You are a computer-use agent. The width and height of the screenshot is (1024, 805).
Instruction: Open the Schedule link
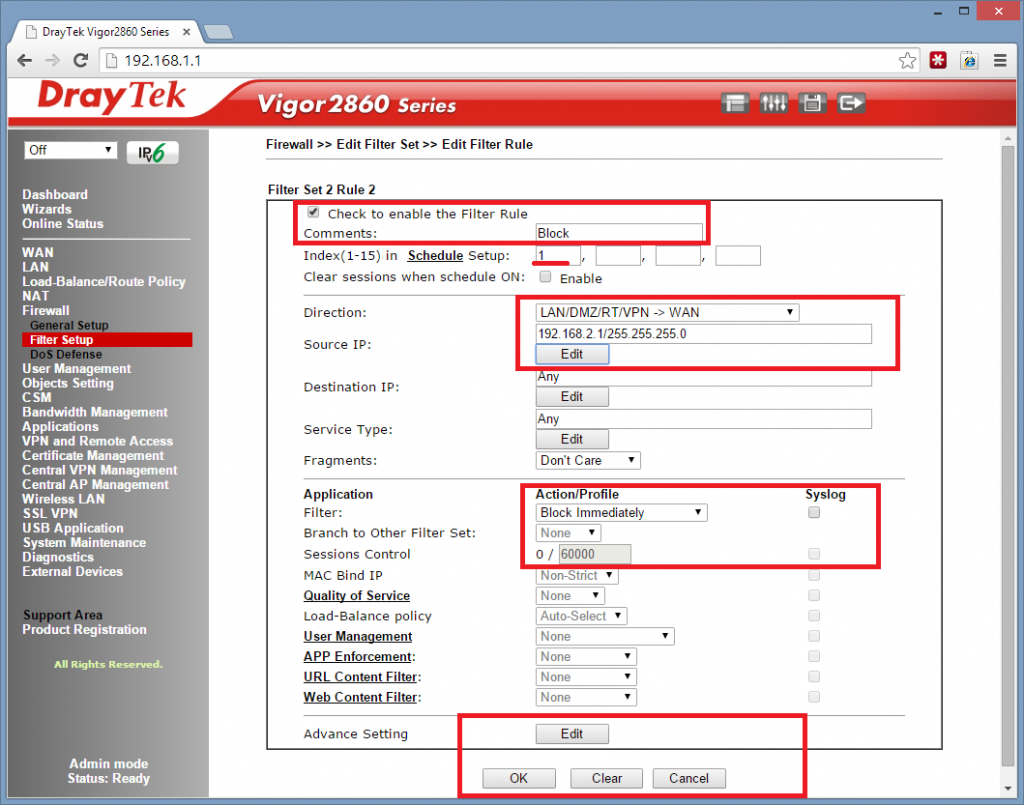(435, 256)
